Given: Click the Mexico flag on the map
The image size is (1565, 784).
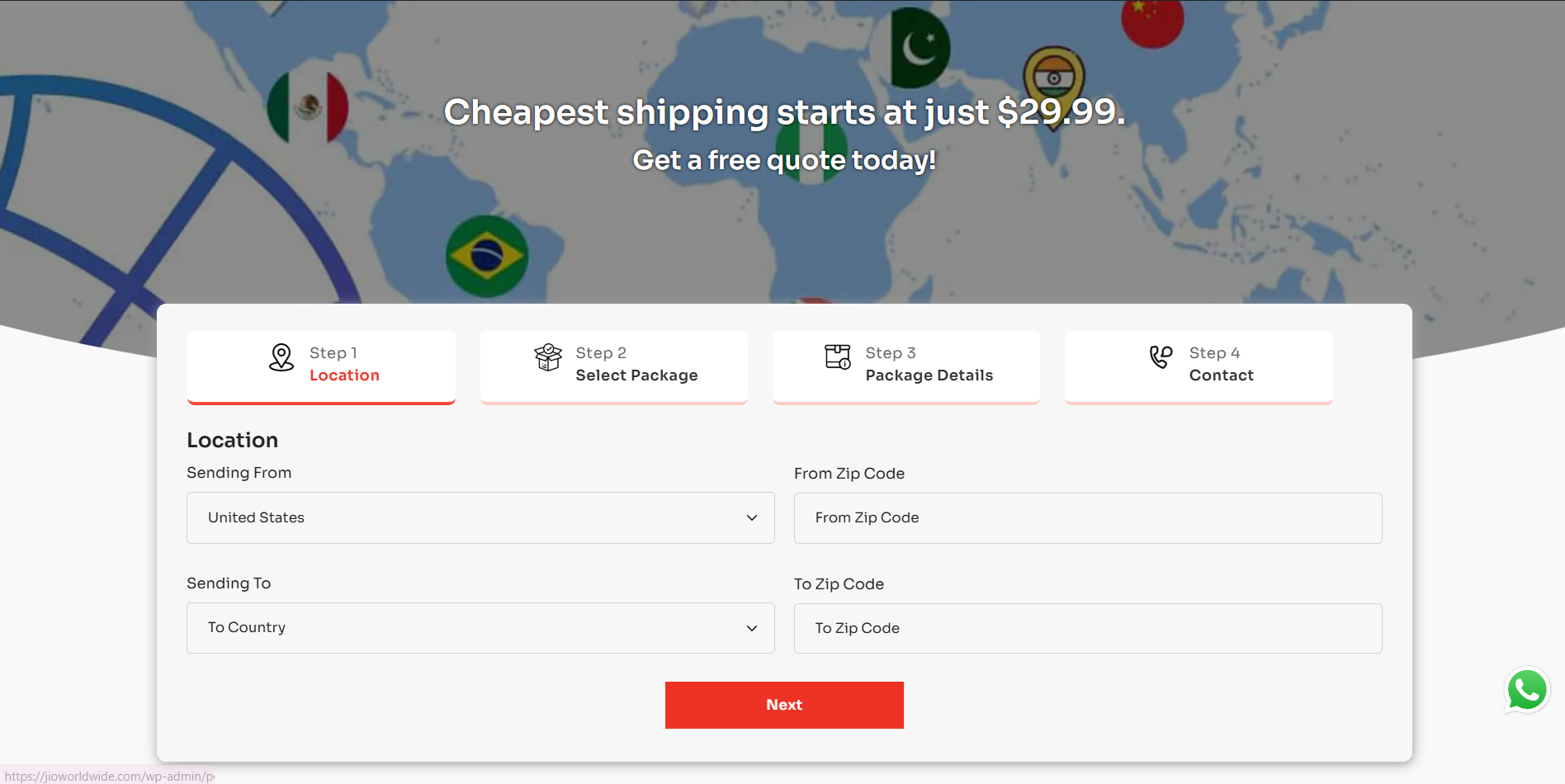Looking at the screenshot, I should (308, 107).
